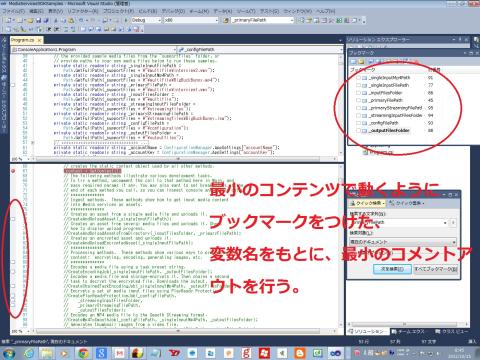Click the 挿入 indicator in the status bar
The image size is (480, 360).
coord(472,341)
